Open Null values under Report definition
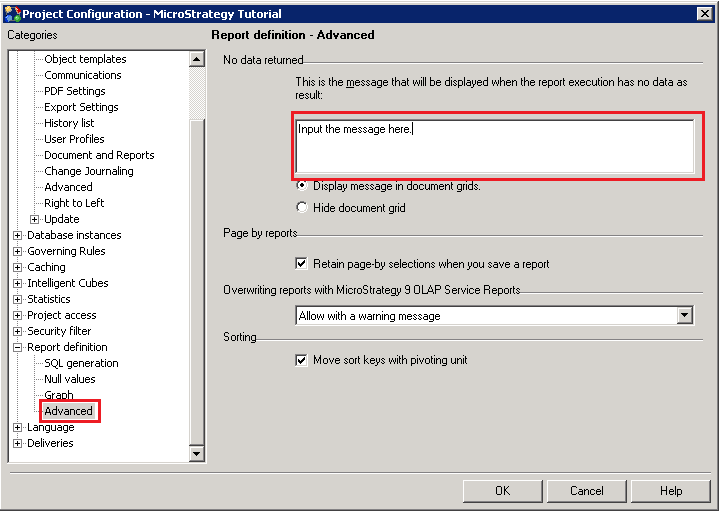The height and width of the screenshot is (511, 720). point(70,379)
